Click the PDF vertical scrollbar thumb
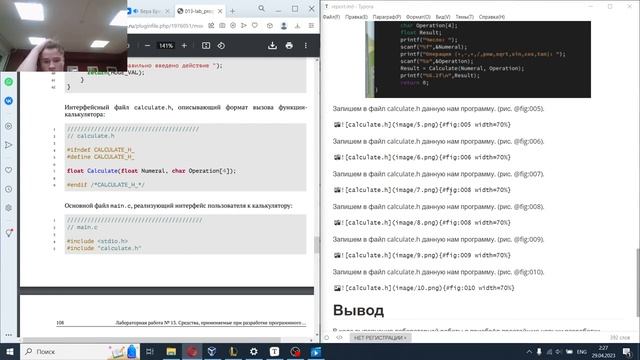The width and height of the screenshot is (640, 360). (x=317, y=244)
